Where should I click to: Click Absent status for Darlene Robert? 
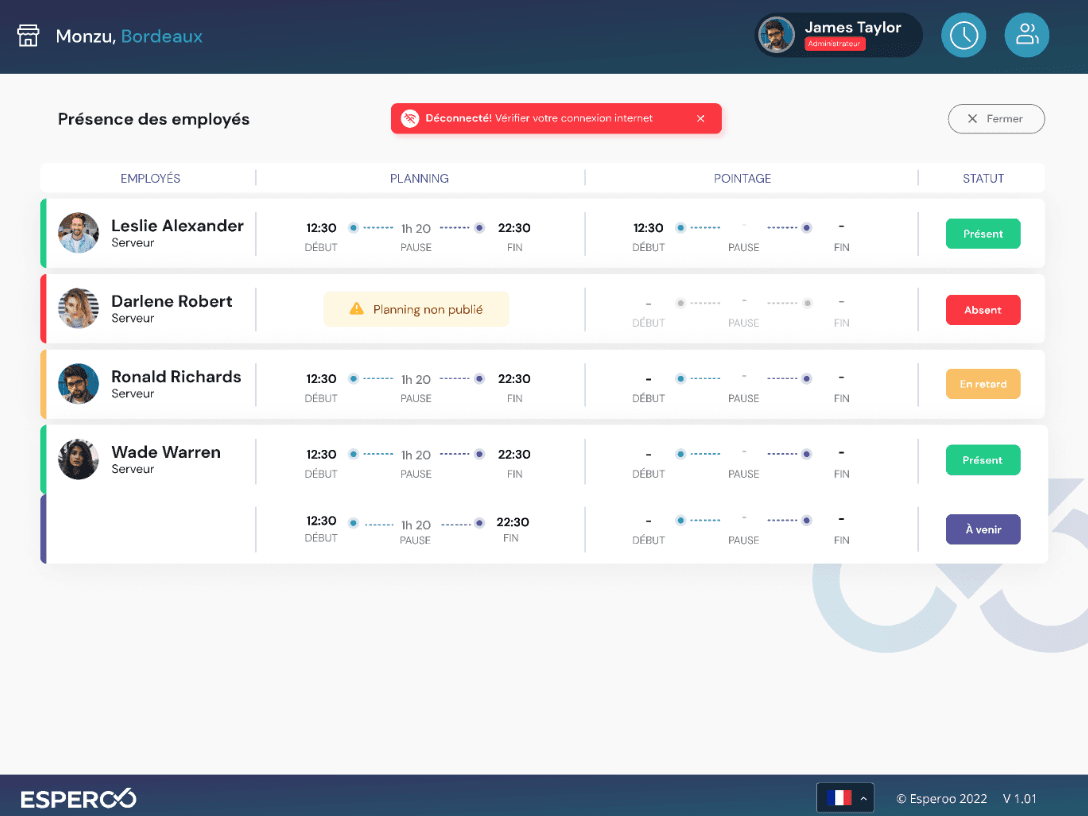click(x=982, y=310)
